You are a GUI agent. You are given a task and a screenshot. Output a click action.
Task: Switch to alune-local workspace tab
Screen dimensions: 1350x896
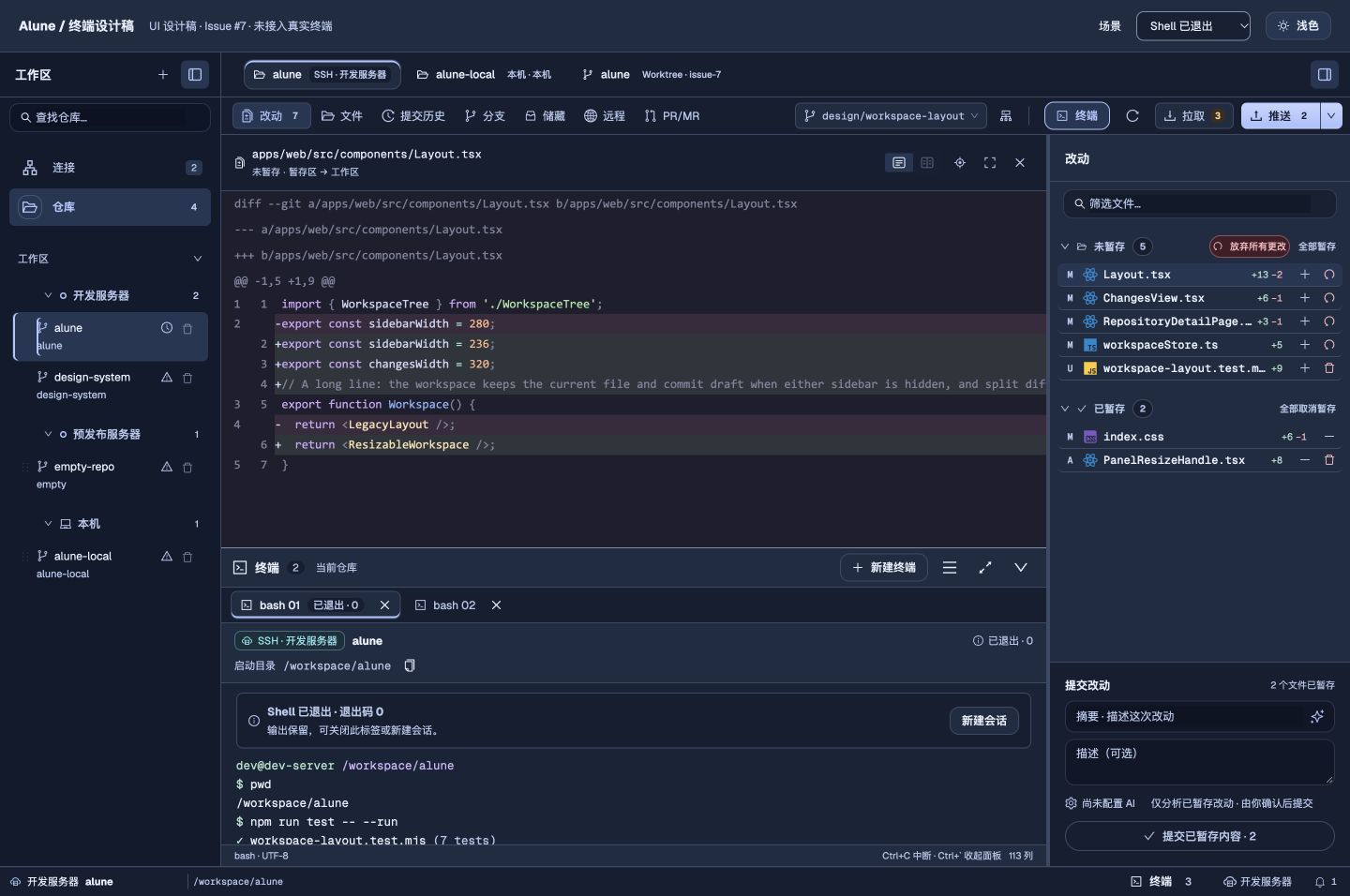coord(484,74)
